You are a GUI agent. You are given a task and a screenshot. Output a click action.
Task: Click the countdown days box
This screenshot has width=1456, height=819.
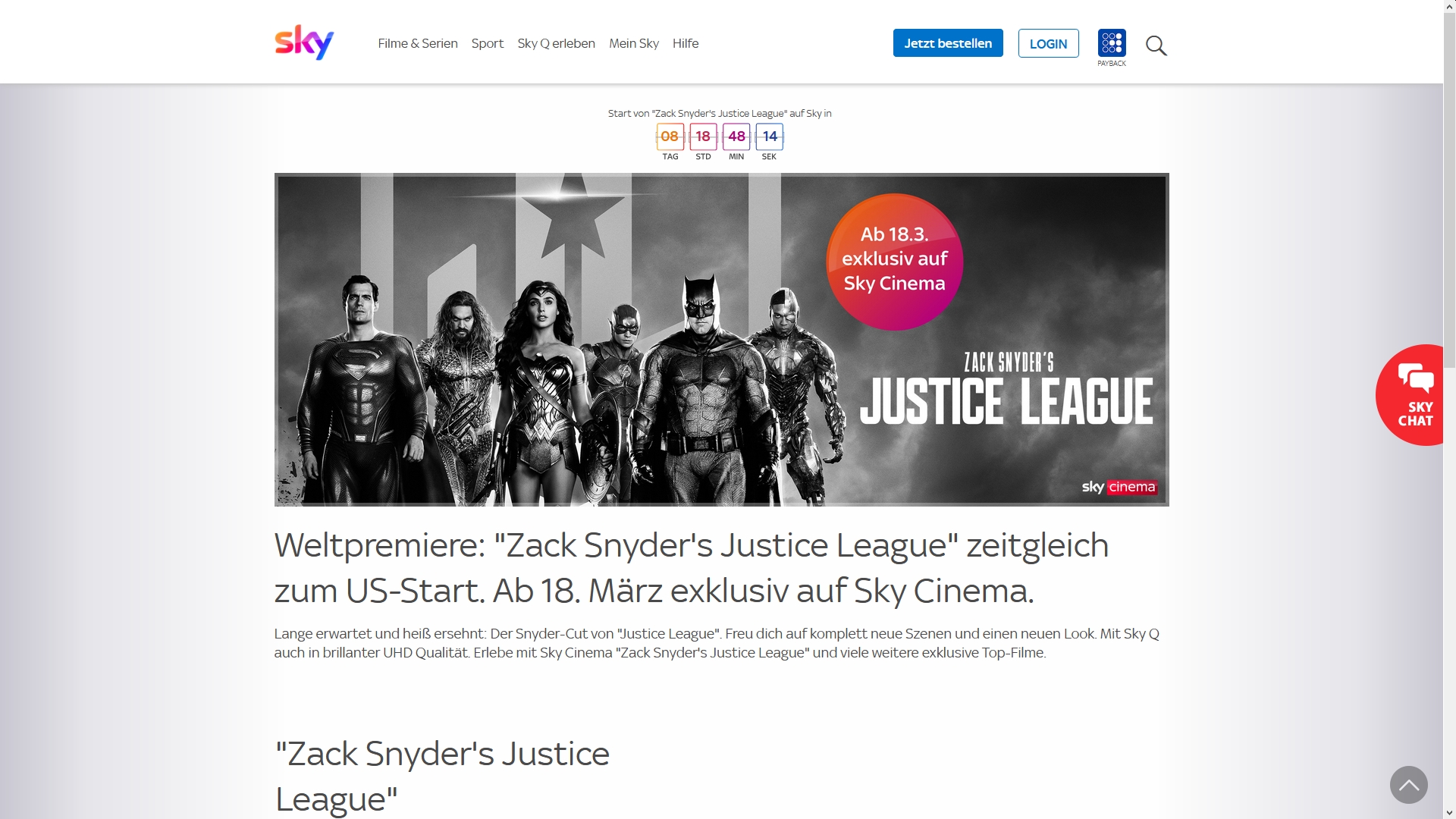coord(670,136)
